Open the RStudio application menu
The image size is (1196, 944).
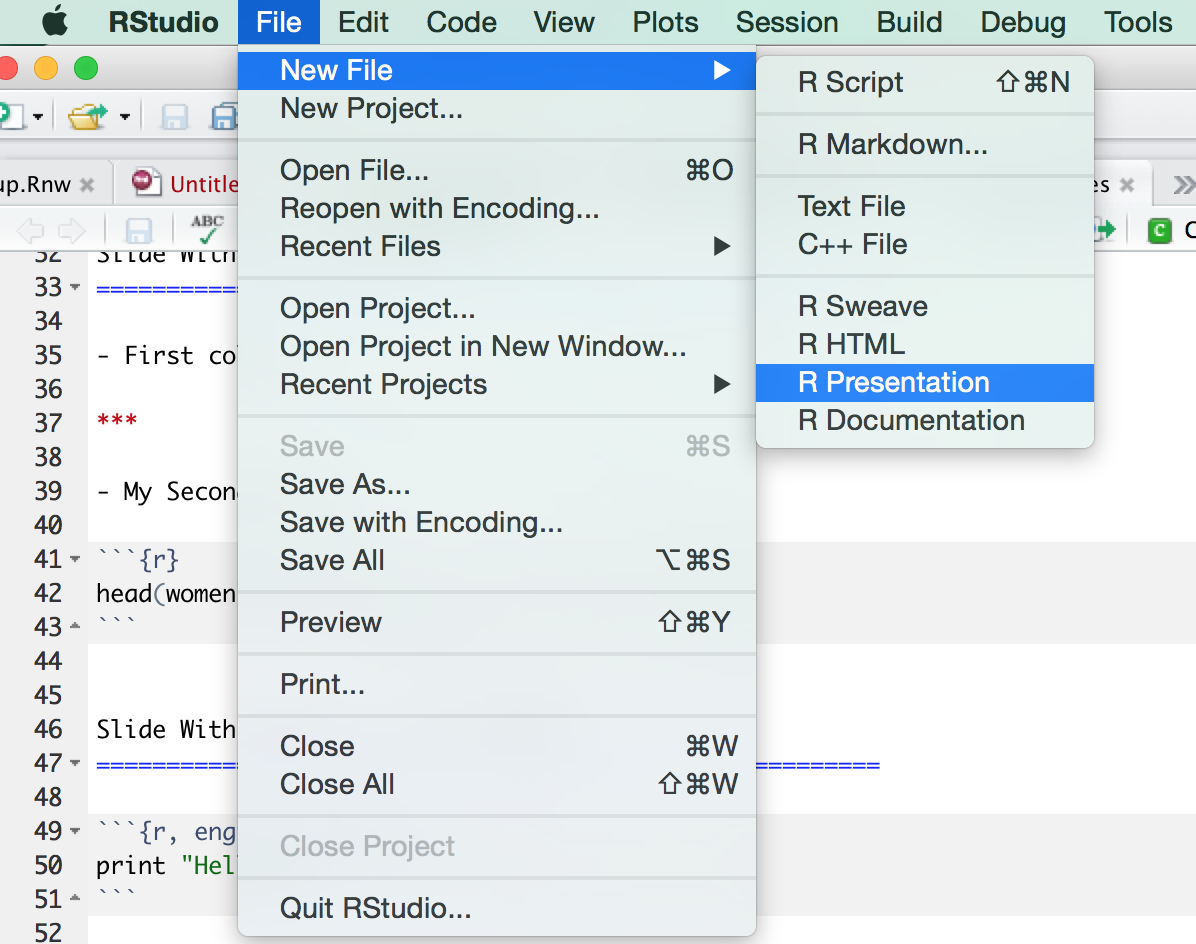pyautogui.click(x=163, y=22)
